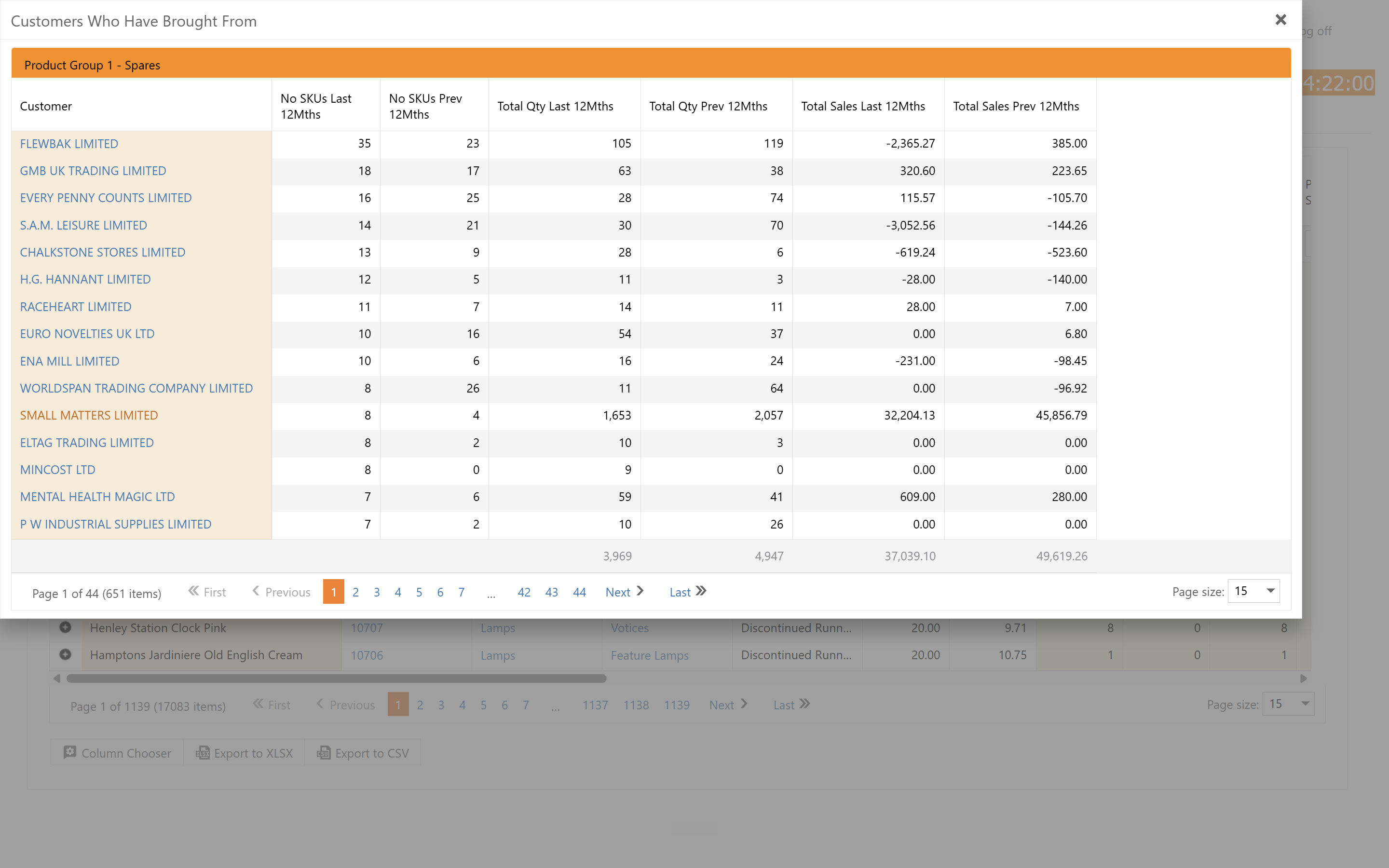Click Export to XLSX button
Viewport: 1389px width, 868px height.
[x=244, y=753]
